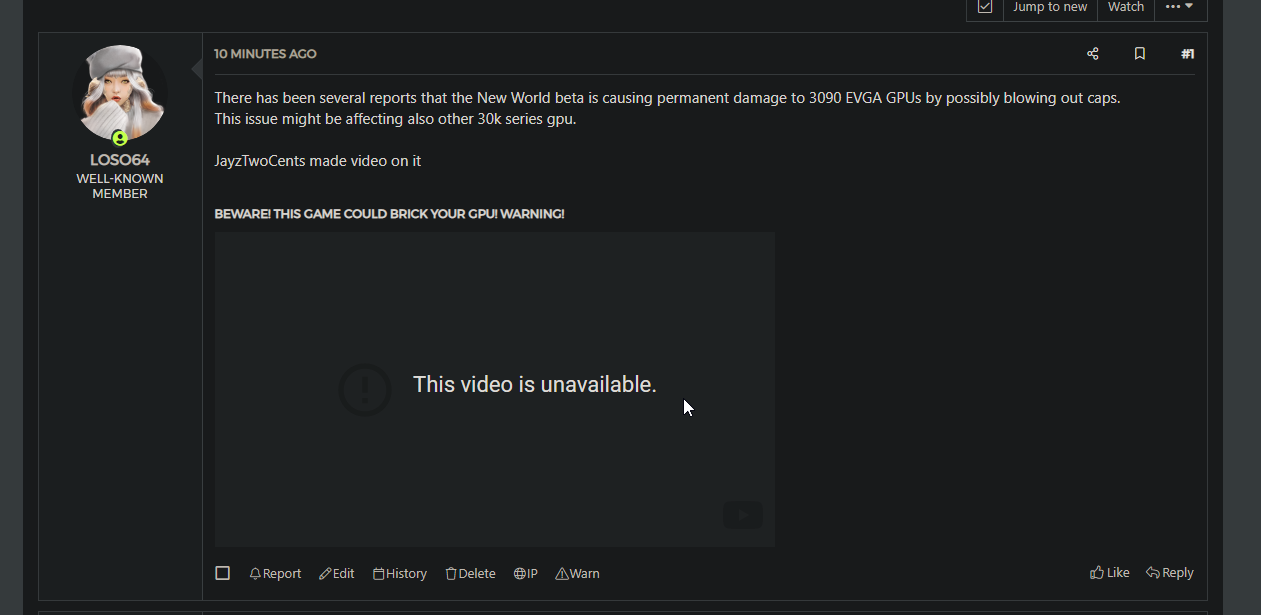Report this post
Screen dimensions: 1261x615
[x=275, y=573]
